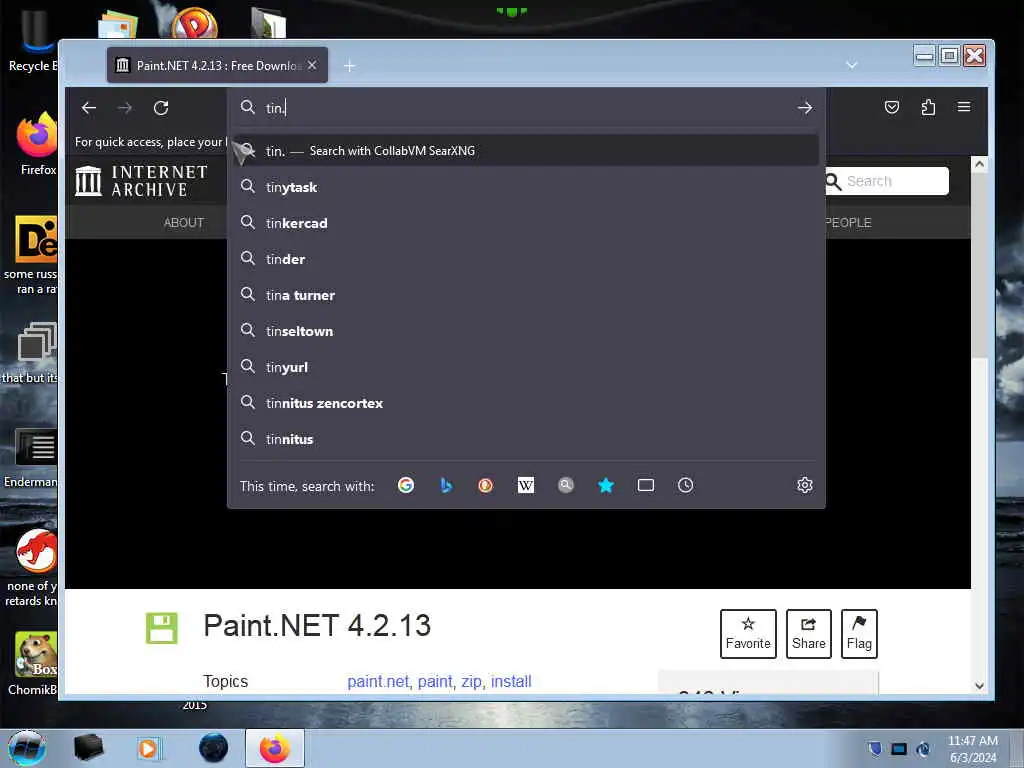Pick the 'tinseltown' suggestion
Image resolution: width=1024 pixels, height=768 pixels.
point(526,331)
